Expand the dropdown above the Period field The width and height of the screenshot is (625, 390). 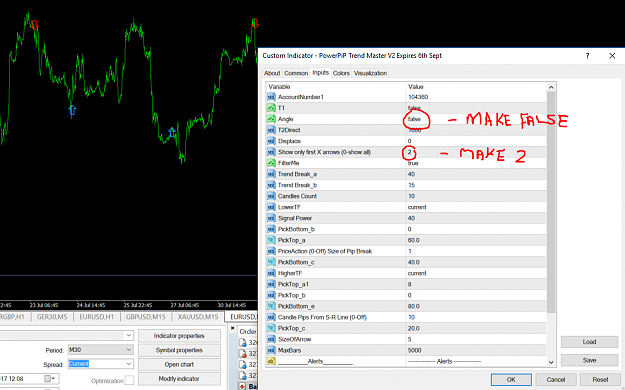129,335
